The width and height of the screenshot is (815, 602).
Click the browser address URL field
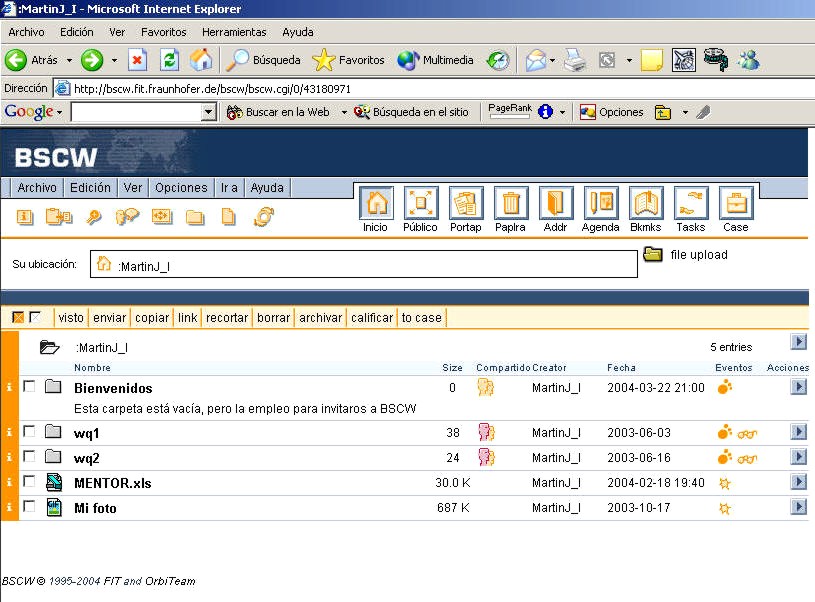click(x=400, y=88)
